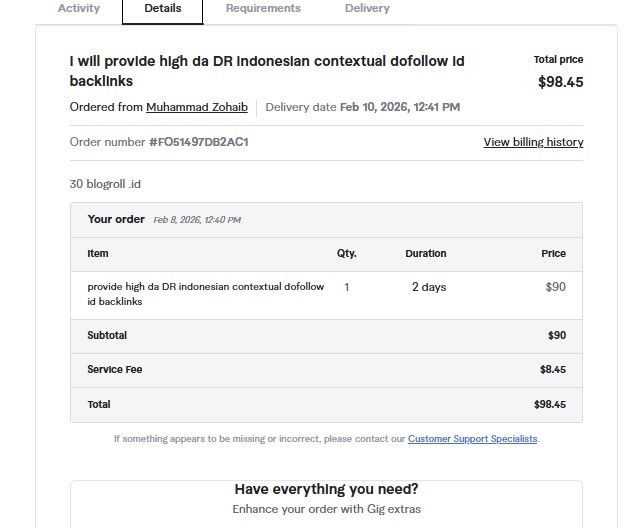
Task: Click the $90 item price cell
Action: click(555, 287)
